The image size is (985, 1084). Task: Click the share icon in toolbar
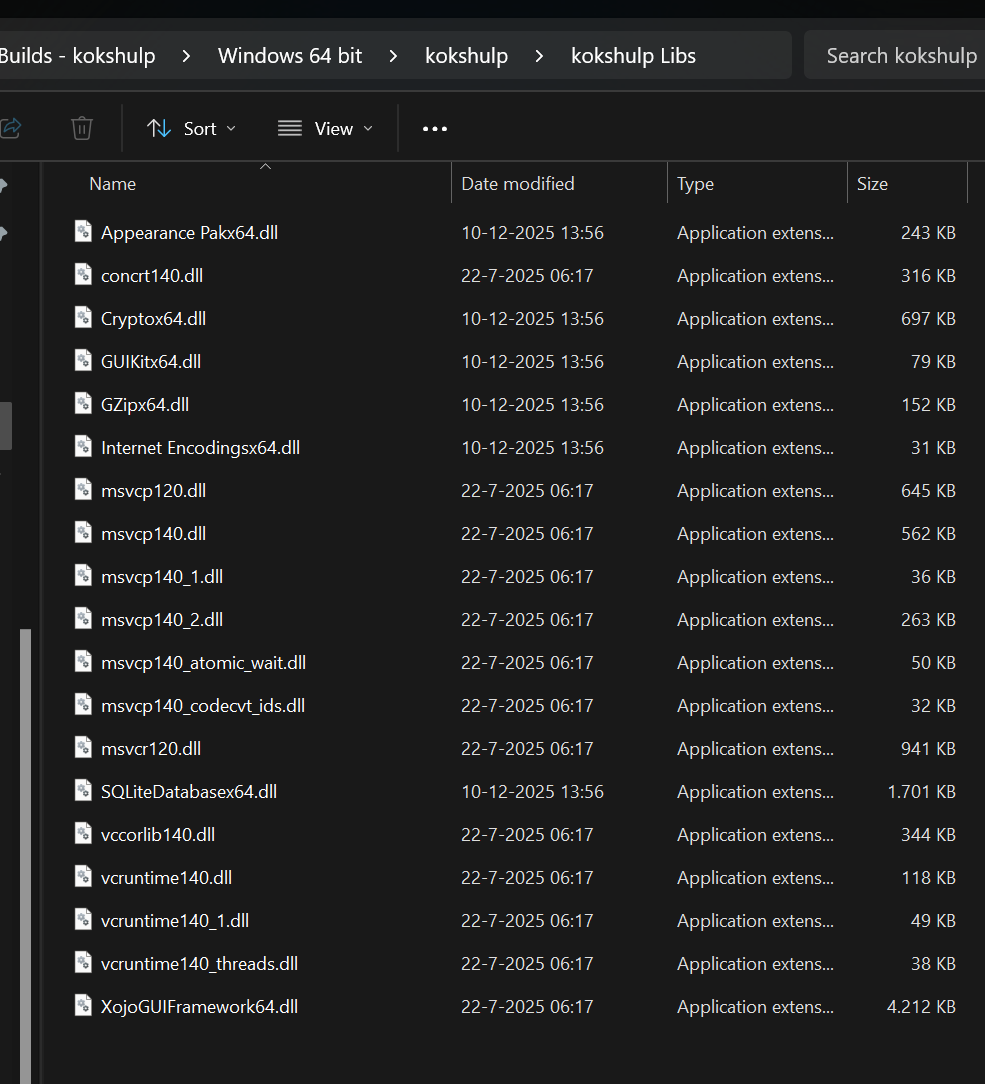[11, 128]
